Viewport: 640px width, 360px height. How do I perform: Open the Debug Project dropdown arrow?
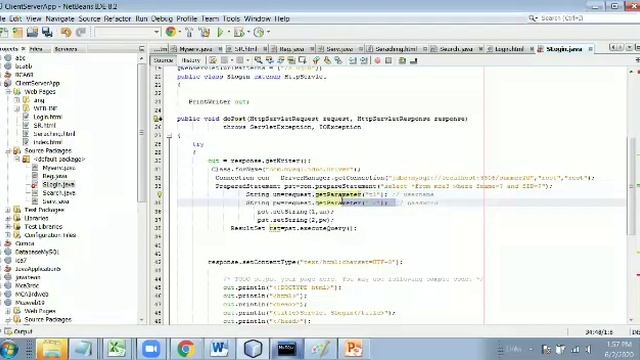[248, 32]
